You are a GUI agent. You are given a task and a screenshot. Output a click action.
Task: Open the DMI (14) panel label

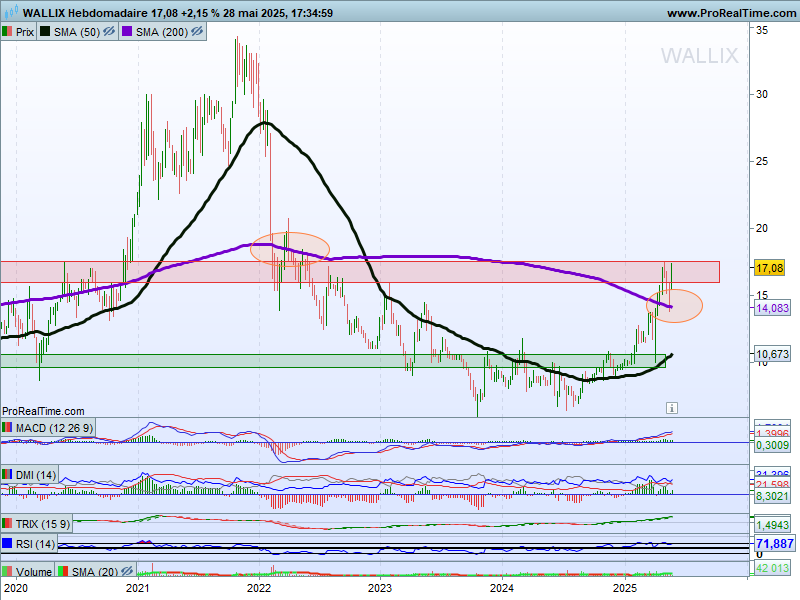(36, 476)
